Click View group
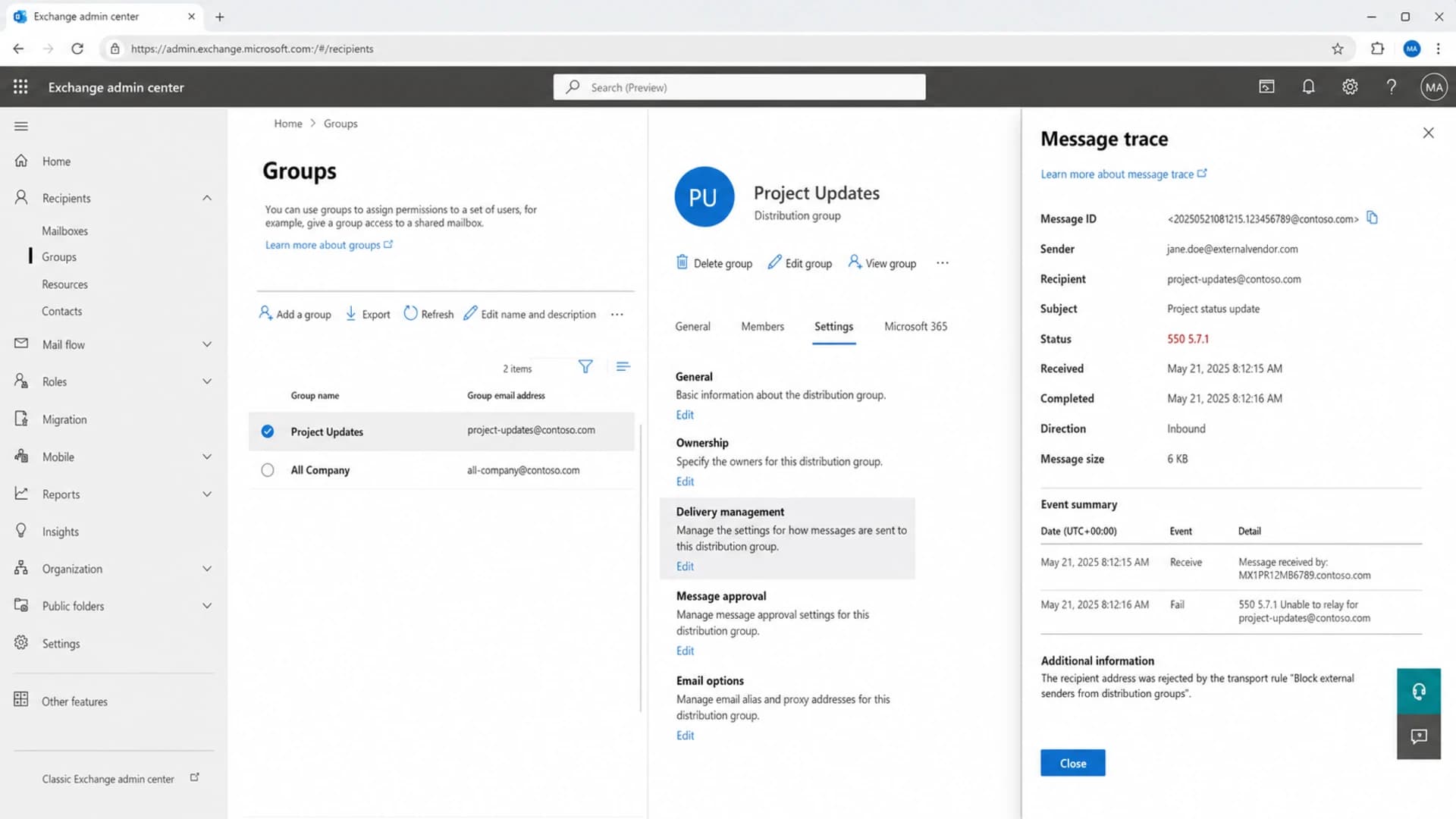 (x=882, y=263)
